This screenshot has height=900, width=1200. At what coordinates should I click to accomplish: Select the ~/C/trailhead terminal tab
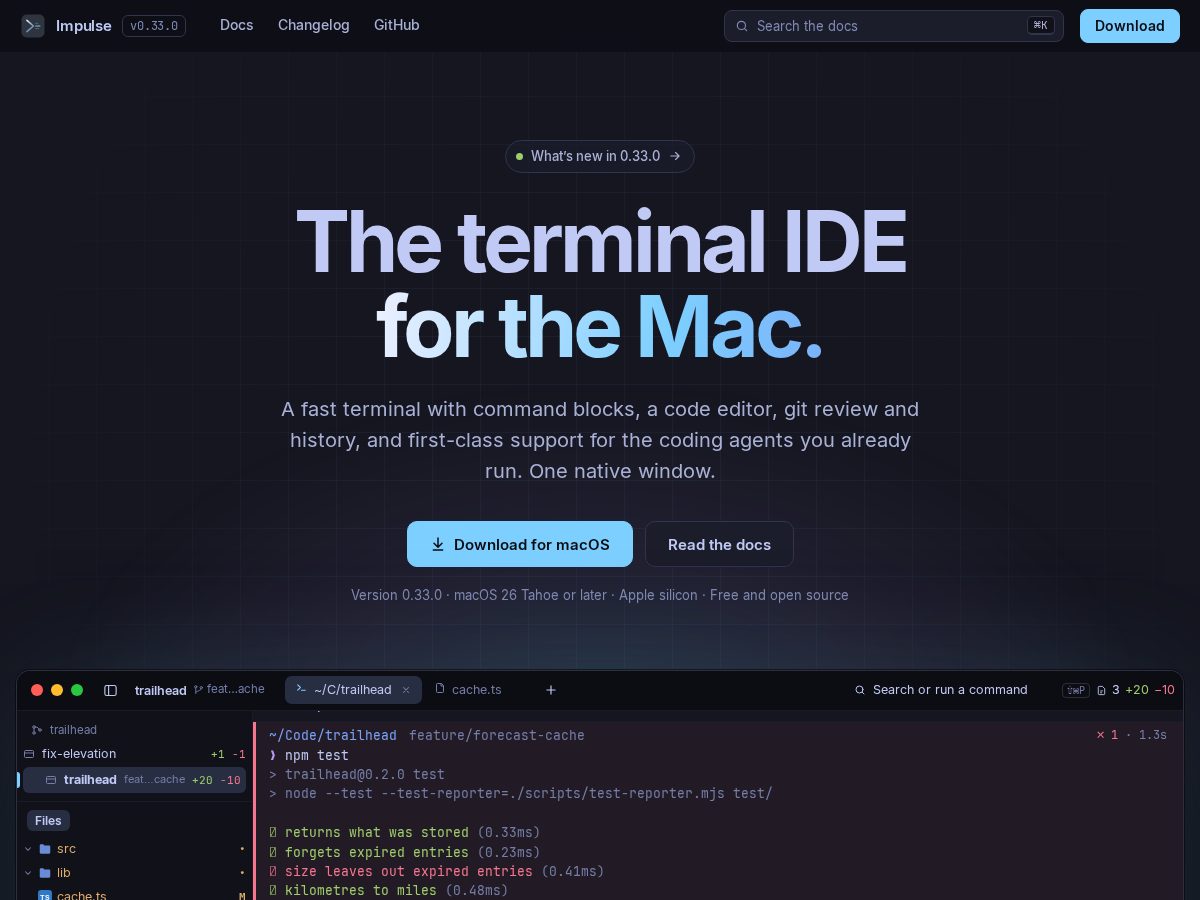[x=353, y=690]
